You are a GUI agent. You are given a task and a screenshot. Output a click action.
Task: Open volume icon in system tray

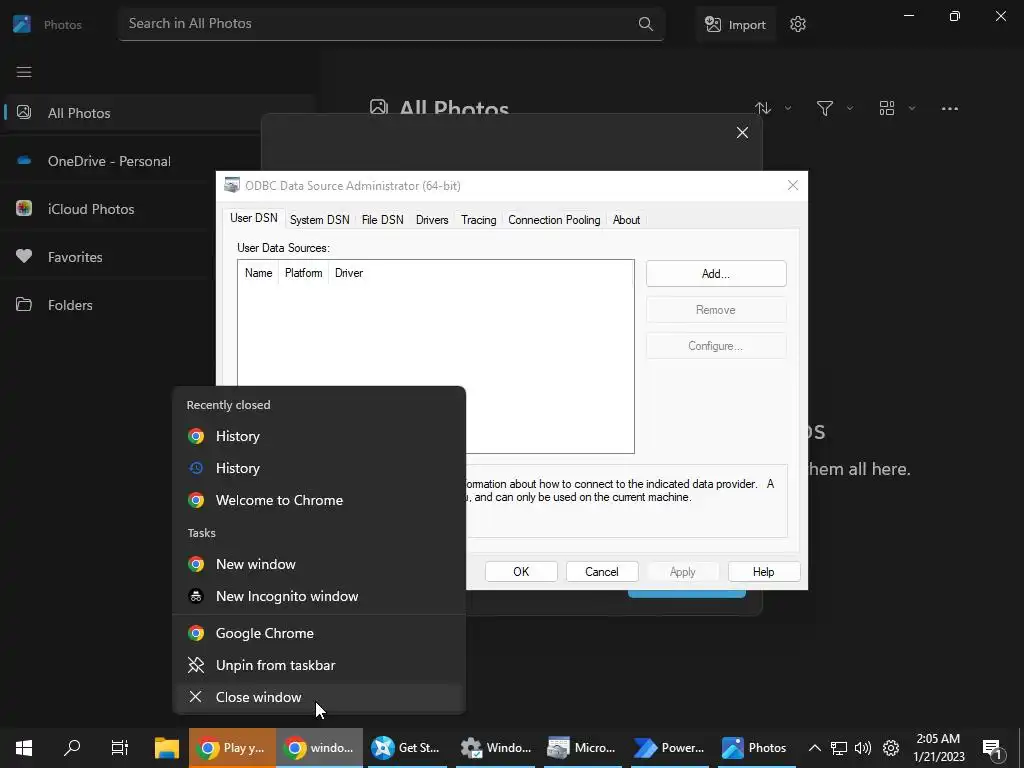pyautogui.click(x=863, y=748)
